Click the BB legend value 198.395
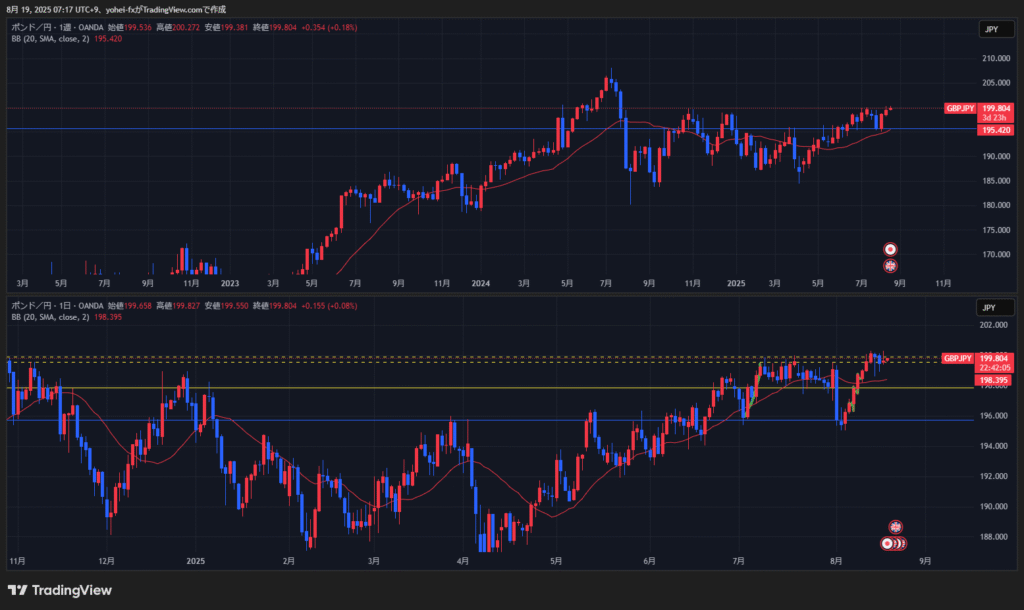Screen dimensions: 1024x610 pos(108,317)
